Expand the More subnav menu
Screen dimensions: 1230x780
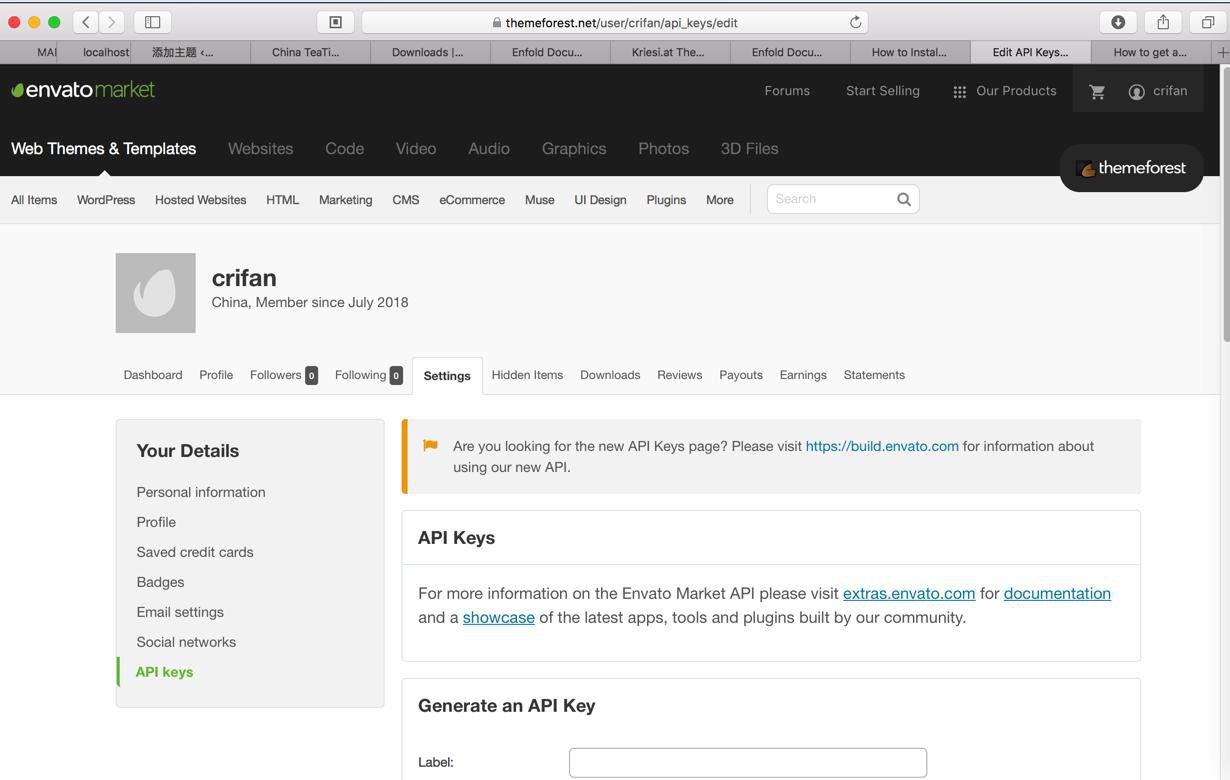[720, 200]
